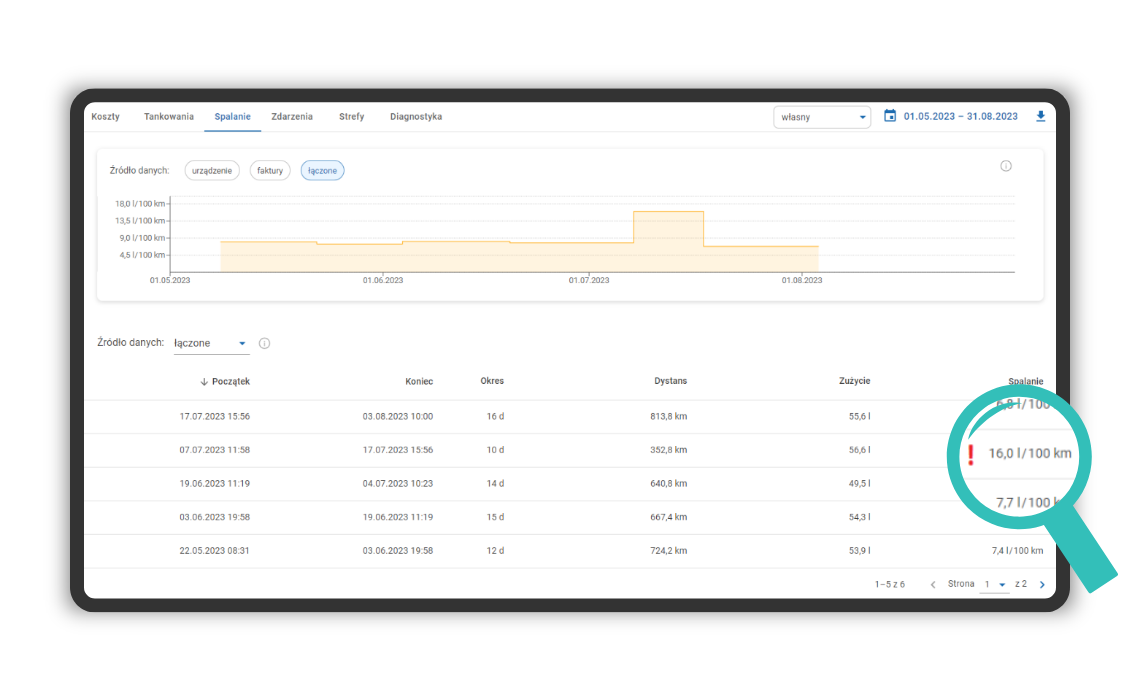The height and width of the screenshot is (700, 1140).
Task: Click info icon next to source dropdown
Action: [264, 343]
